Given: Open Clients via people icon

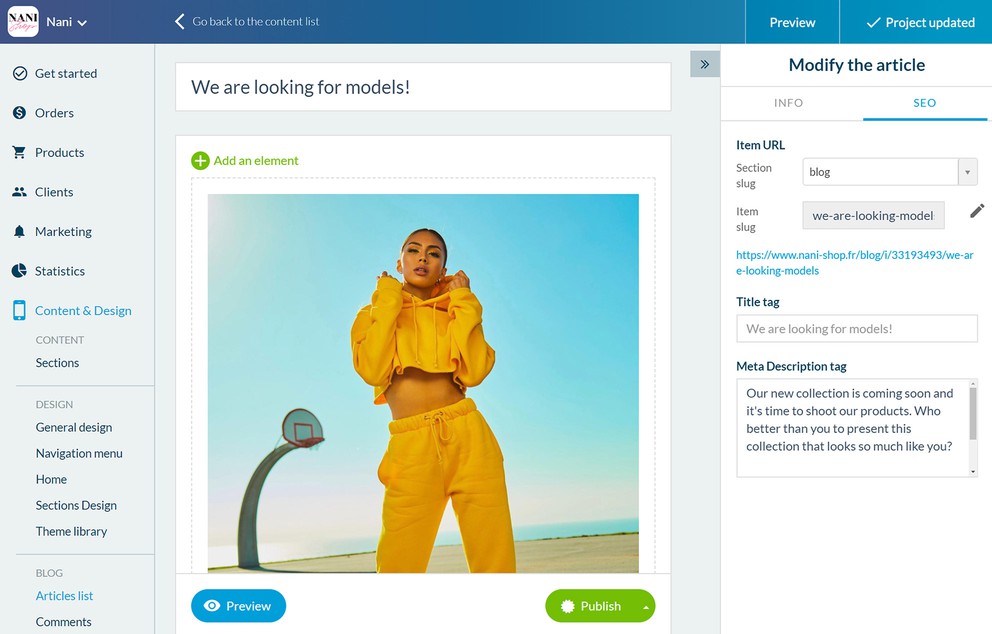Looking at the screenshot, I should coord(20,192).
